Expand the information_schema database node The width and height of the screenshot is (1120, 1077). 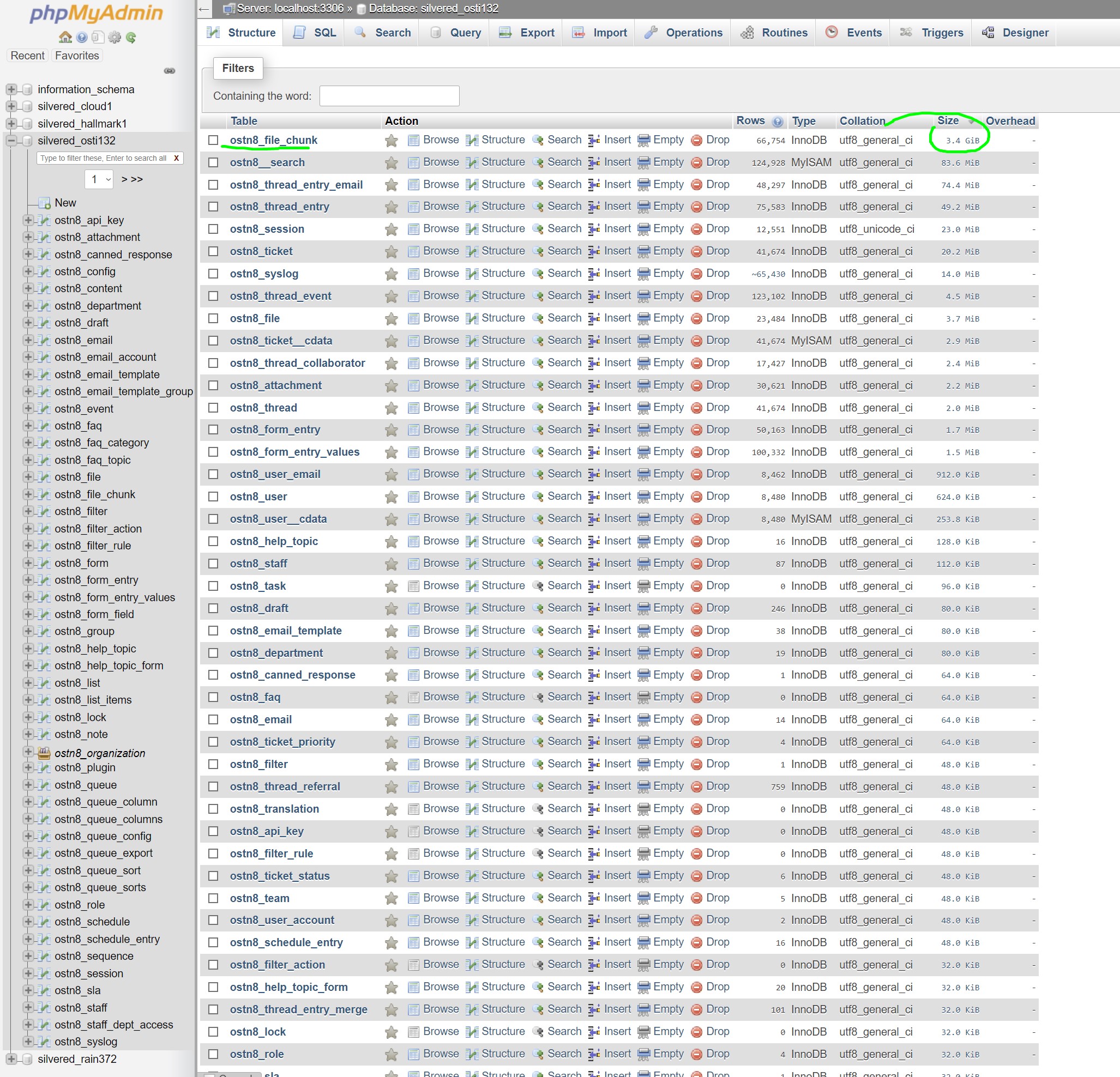point(11,89)
